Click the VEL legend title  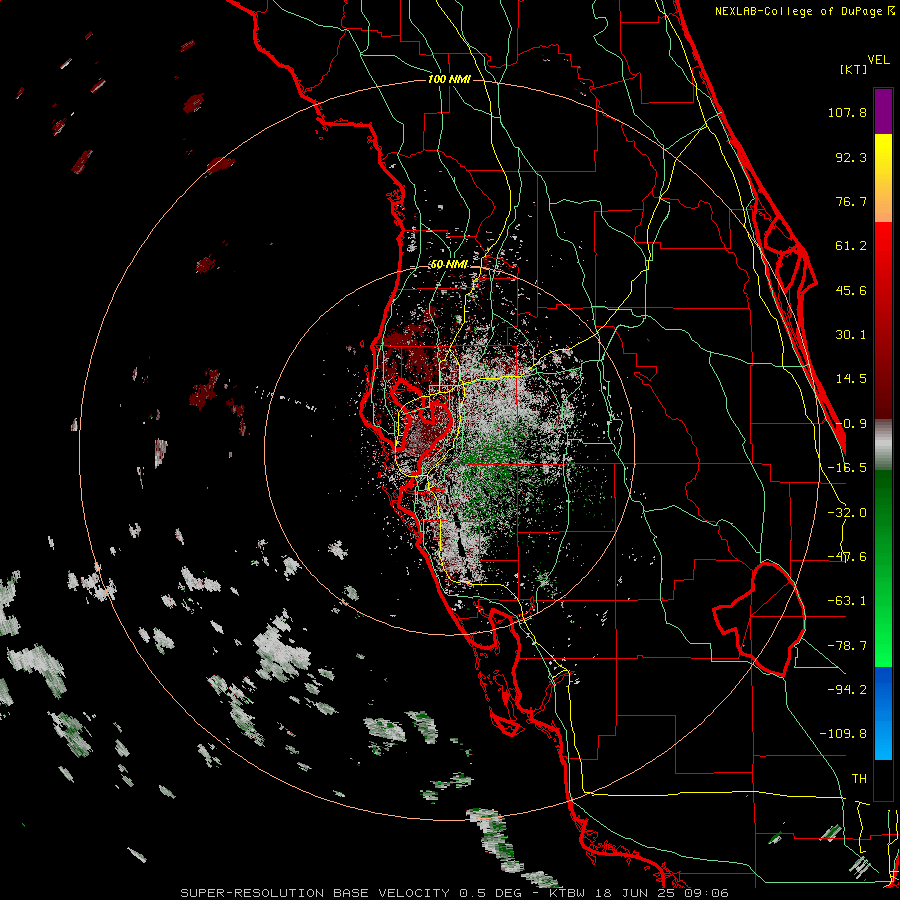pos(879,59)
